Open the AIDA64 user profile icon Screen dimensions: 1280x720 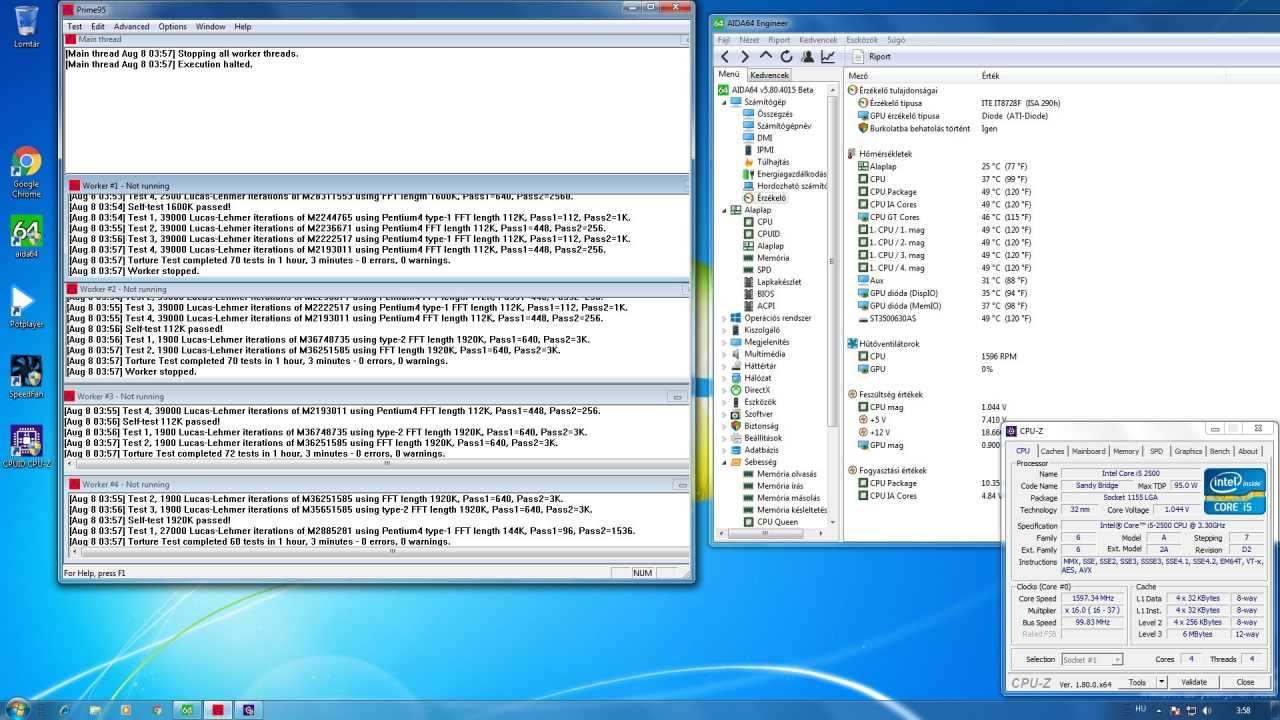[807, 57]
